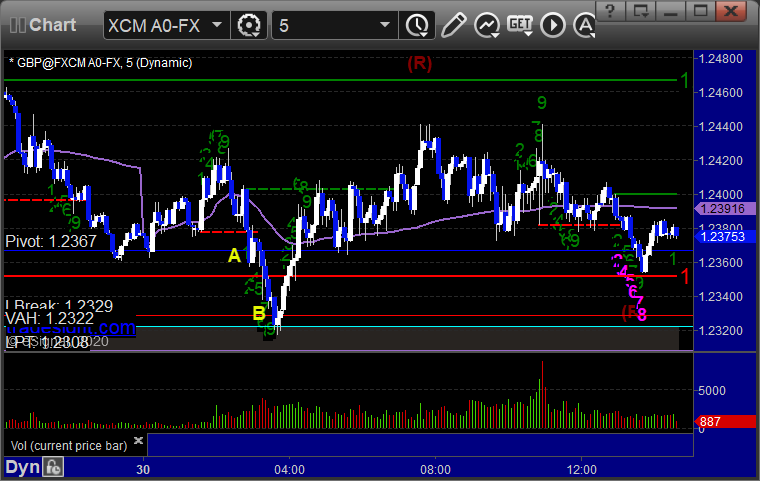Open the time template clock menu
Image resolution: width=760 pixels, height=481 pixels.
417,25
